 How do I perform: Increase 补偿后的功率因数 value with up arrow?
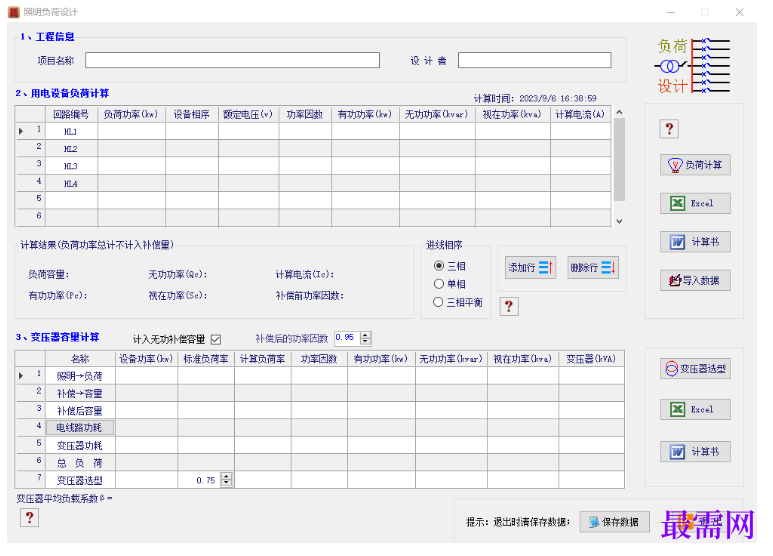tap(365, 335)
